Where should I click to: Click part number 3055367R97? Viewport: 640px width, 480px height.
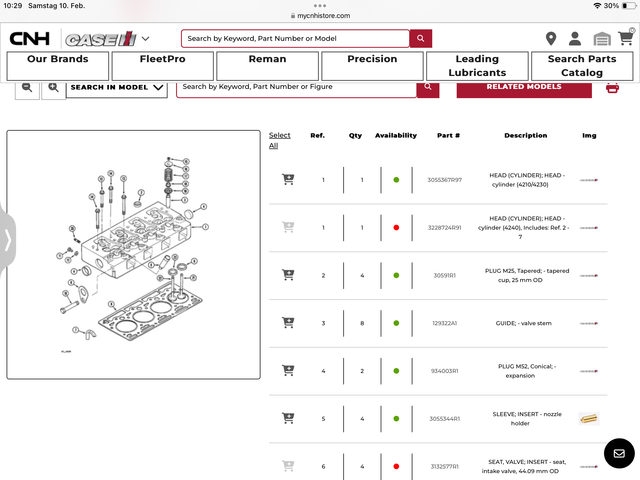click(x=444, y=180)
